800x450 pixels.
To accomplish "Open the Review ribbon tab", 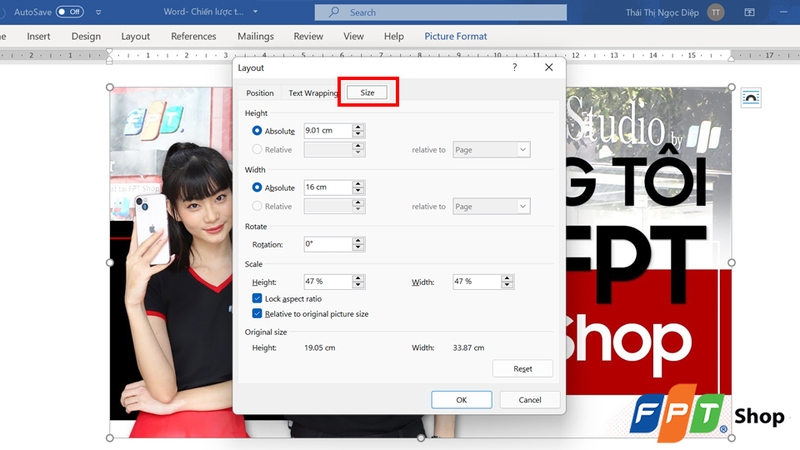I will 308,36.
